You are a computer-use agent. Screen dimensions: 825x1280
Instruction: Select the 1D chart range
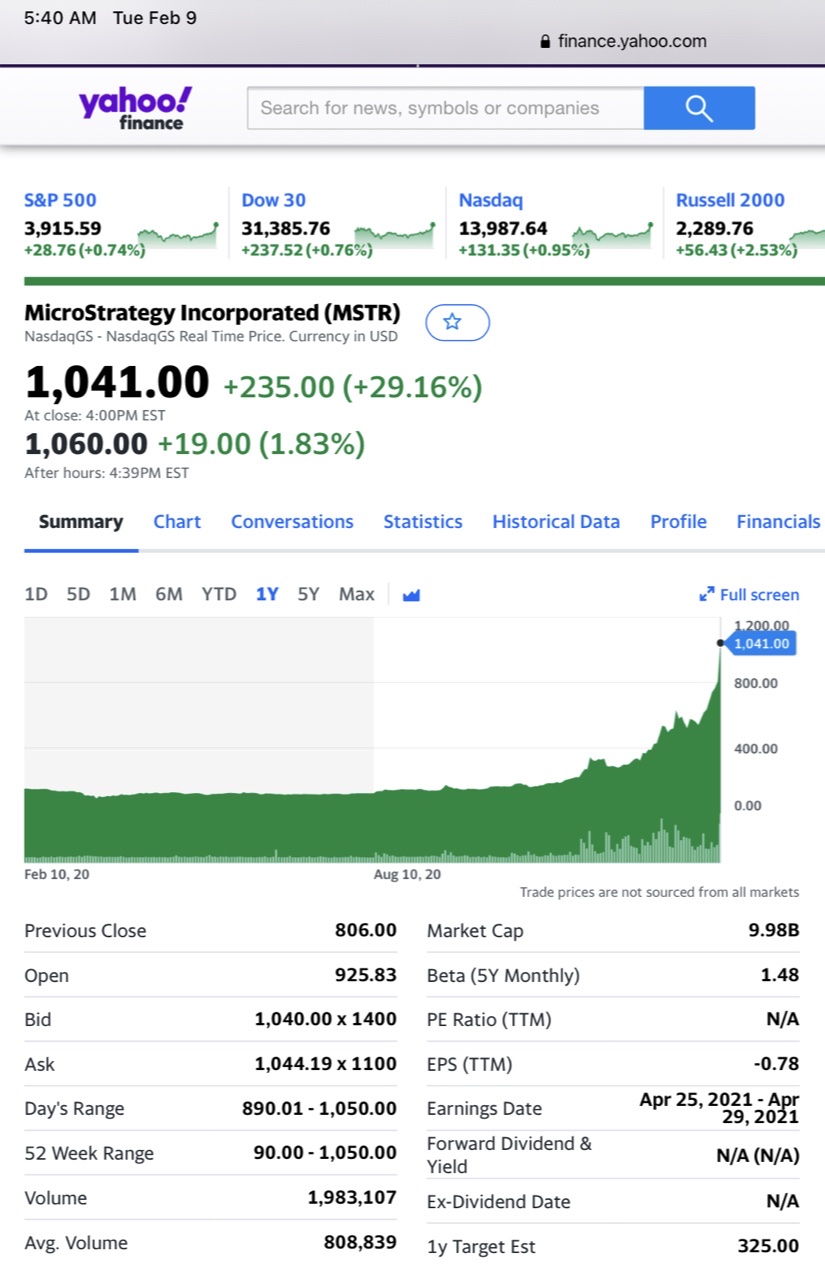click(36, 594)
